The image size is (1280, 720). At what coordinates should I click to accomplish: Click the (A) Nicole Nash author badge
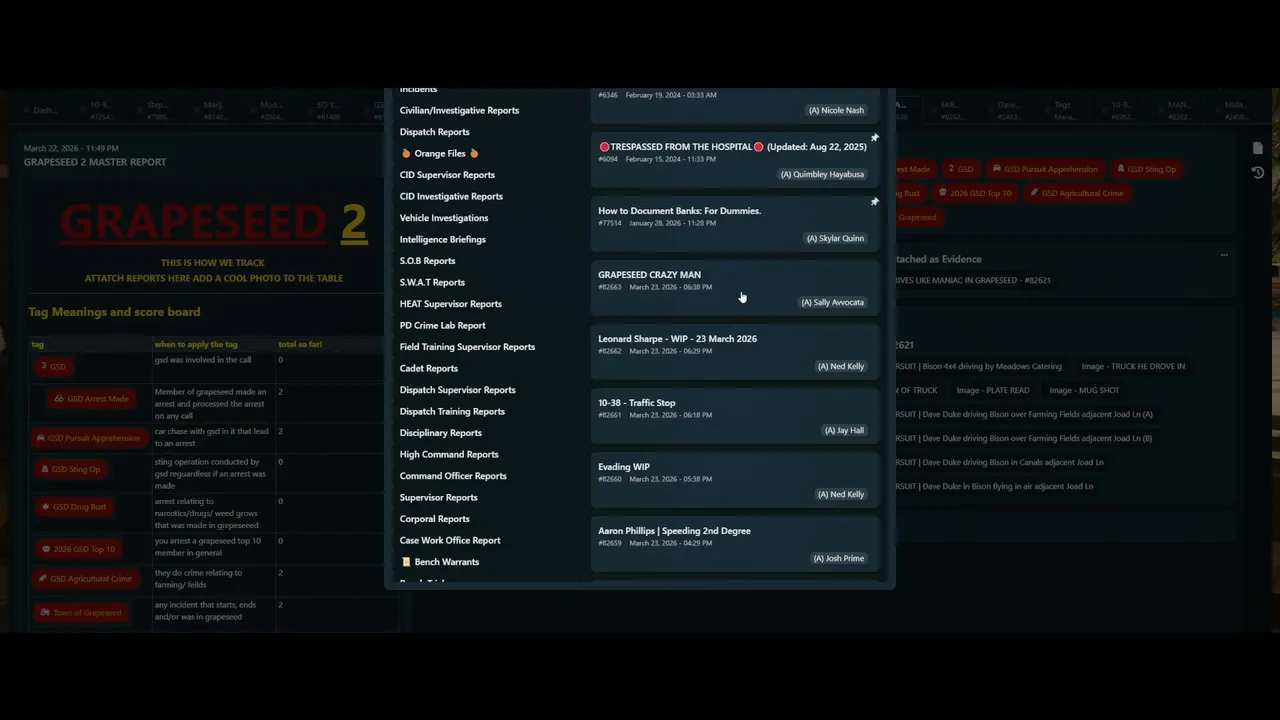pos(836,110)
